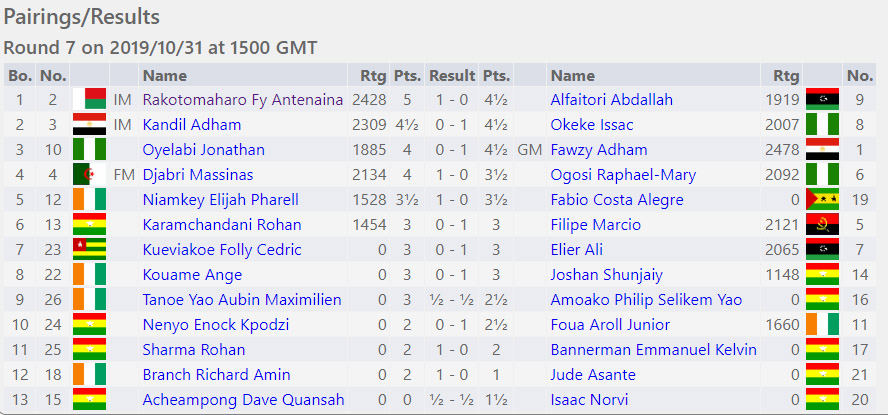Click Libya flag next to Alfaitori Abdallah
Viewport: 888px width, 415px height.
[822, 100]
